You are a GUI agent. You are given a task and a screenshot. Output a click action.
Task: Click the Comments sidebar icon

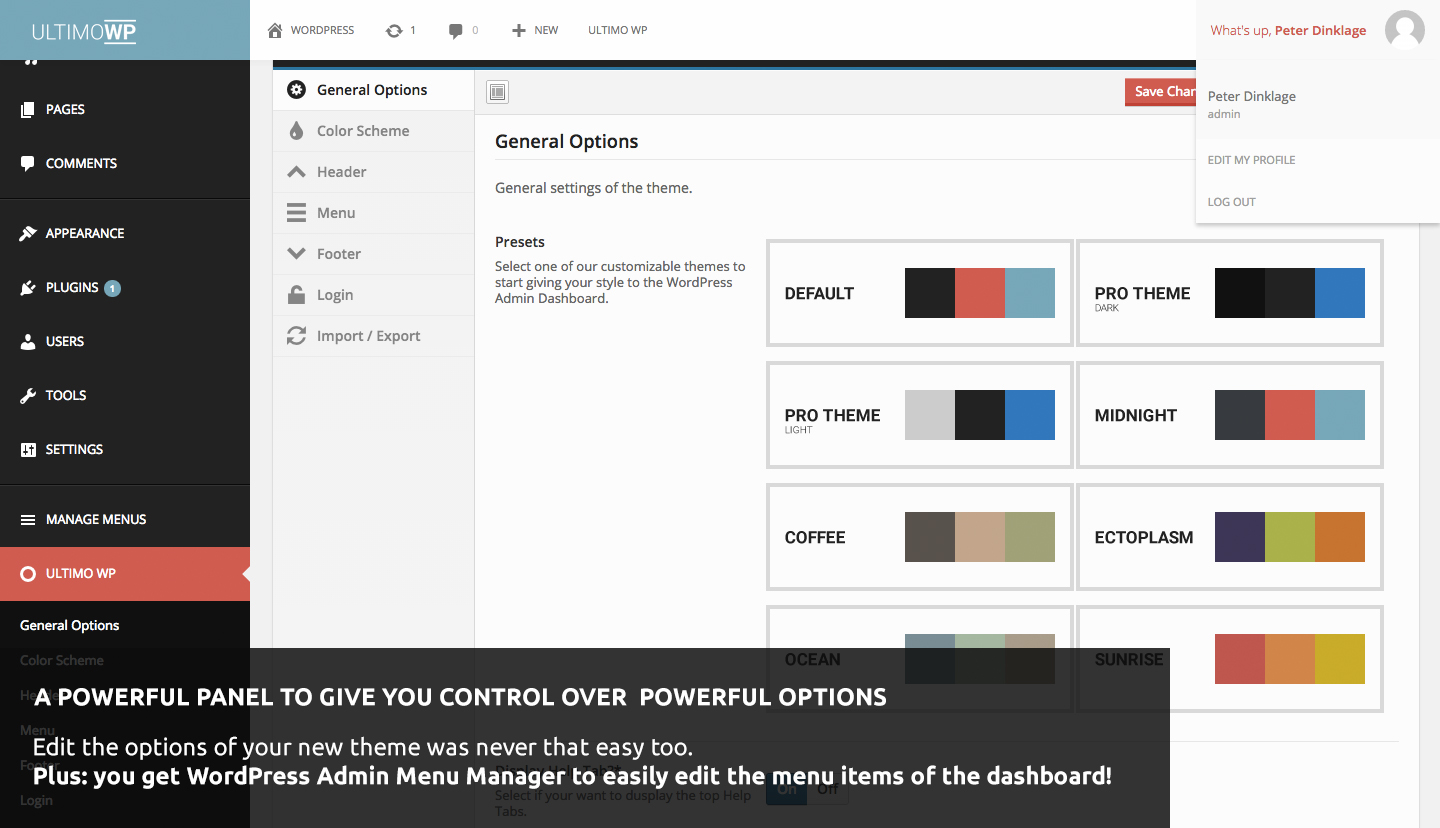[x=28, y=164]
